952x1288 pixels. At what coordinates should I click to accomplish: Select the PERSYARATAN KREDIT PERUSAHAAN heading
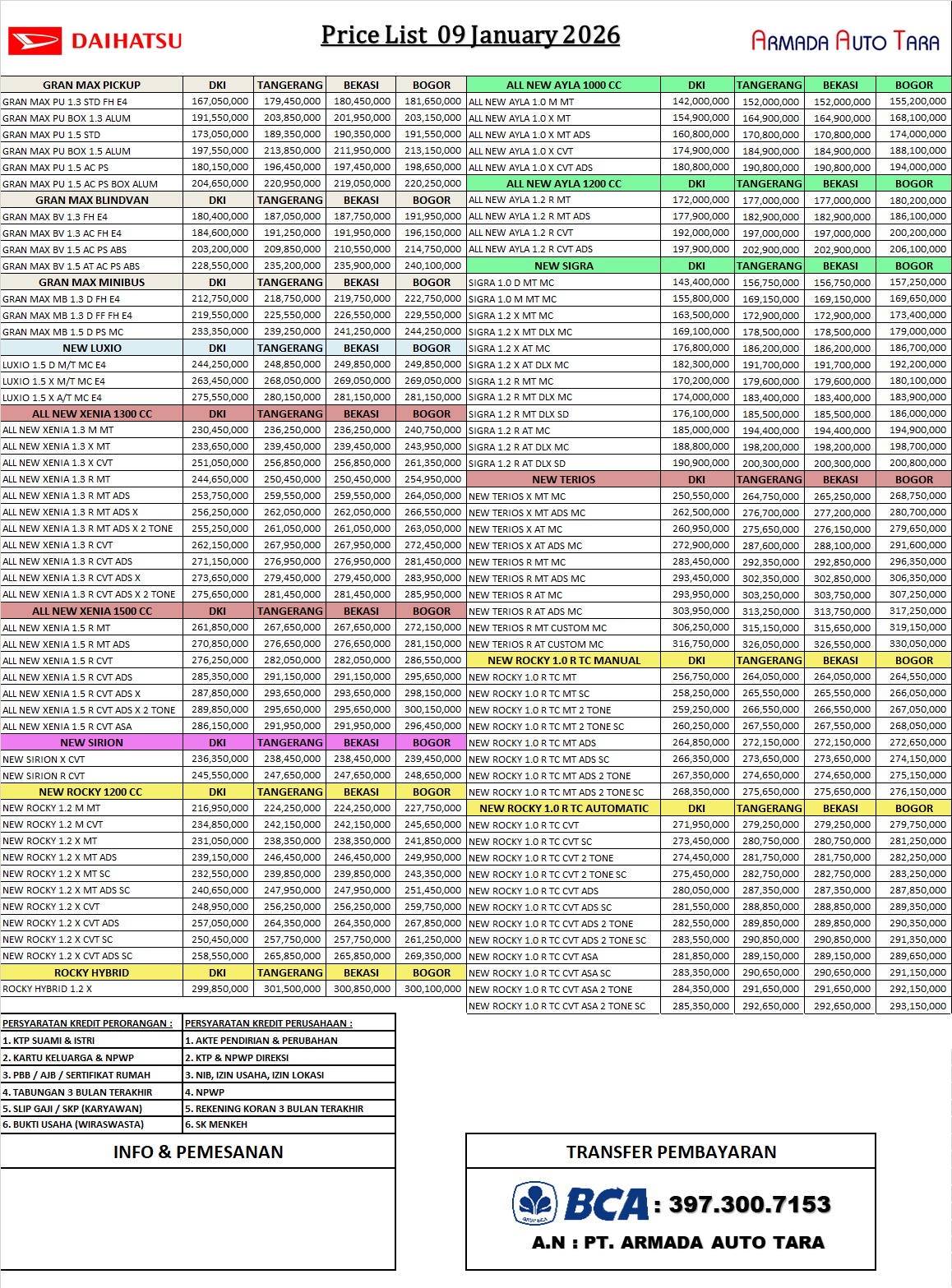click(x=268, y=1023)
